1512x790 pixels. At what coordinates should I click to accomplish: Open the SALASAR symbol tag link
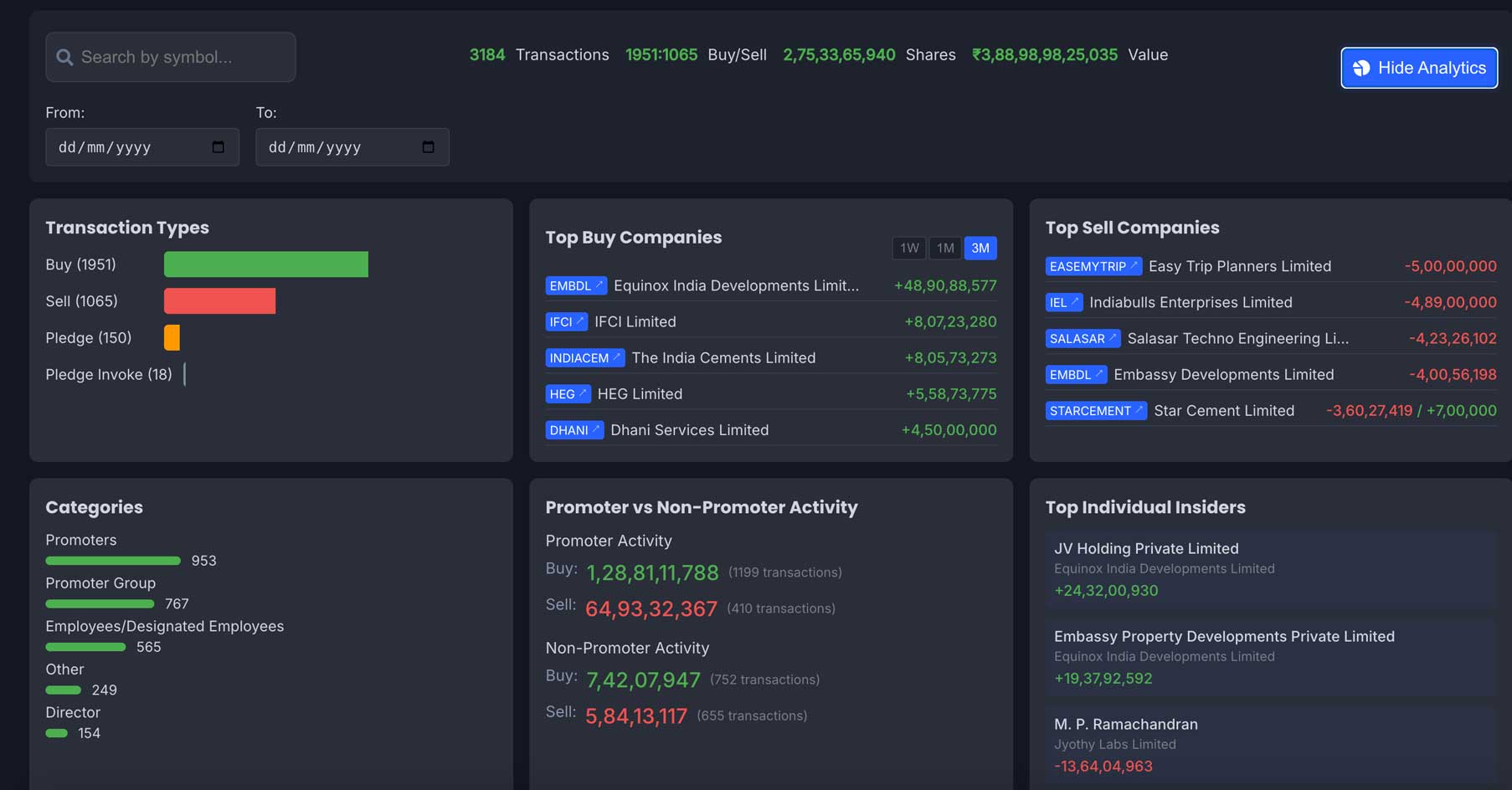point(1083,338)
